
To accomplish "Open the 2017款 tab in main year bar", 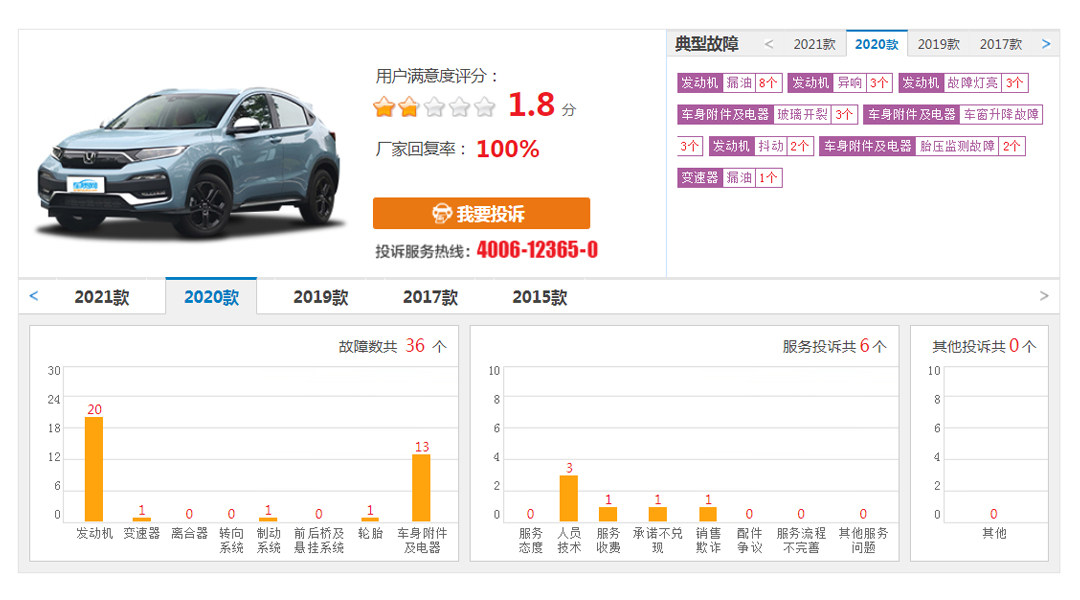I will [x=430, y=297].
